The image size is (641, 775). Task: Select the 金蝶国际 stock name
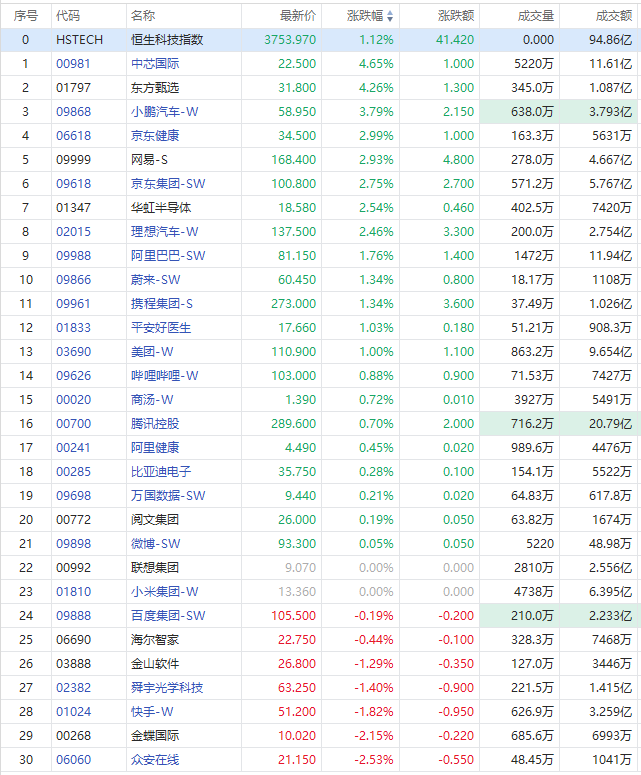pos(155,735)
